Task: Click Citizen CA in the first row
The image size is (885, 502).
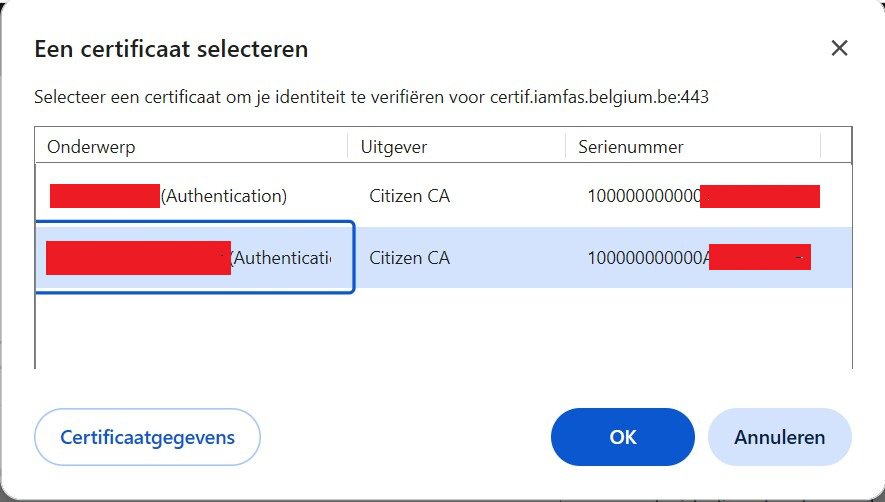Action: point(409,196)
